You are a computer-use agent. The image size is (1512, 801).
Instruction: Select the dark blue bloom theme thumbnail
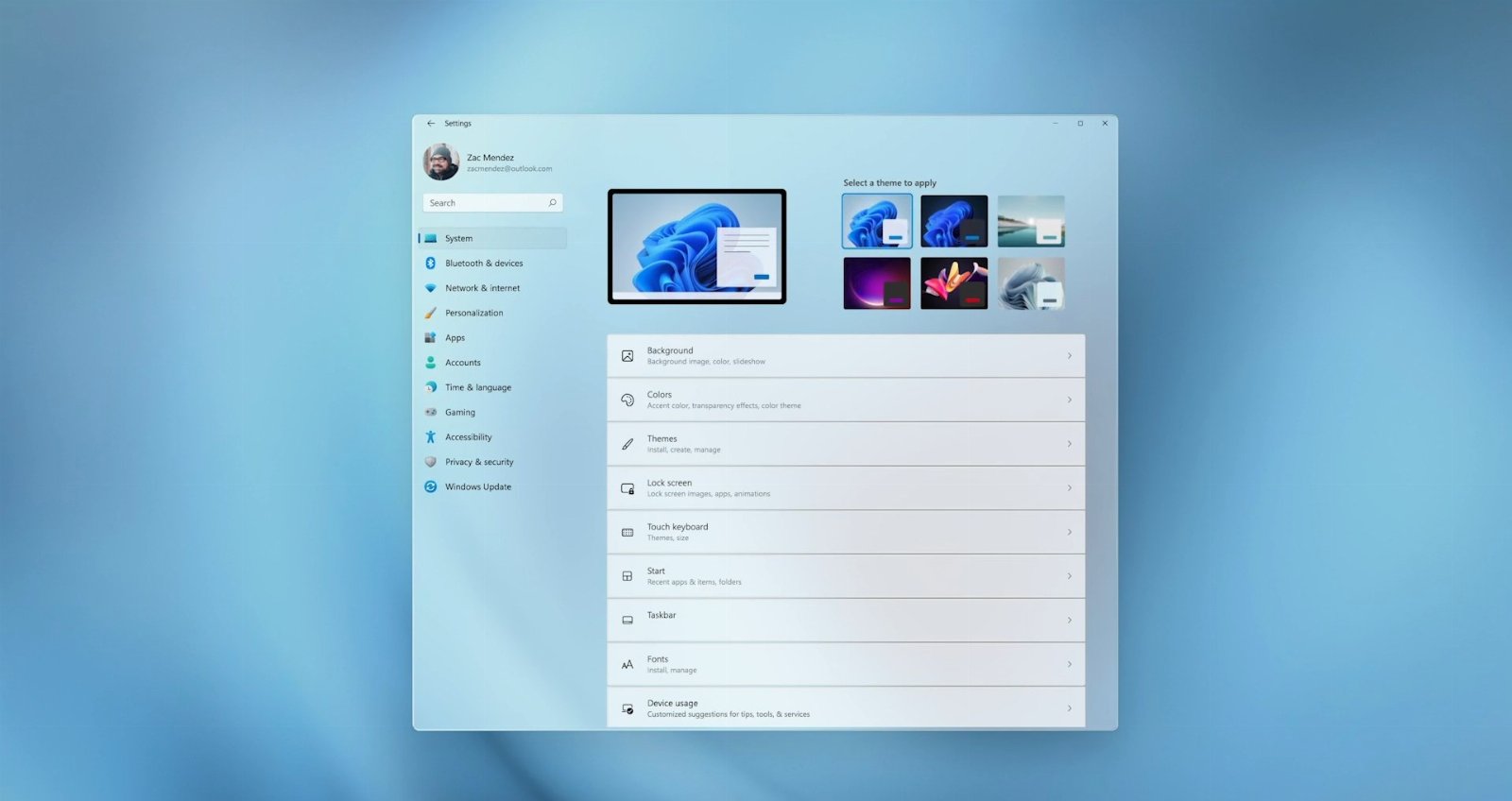tap(954, 221)
